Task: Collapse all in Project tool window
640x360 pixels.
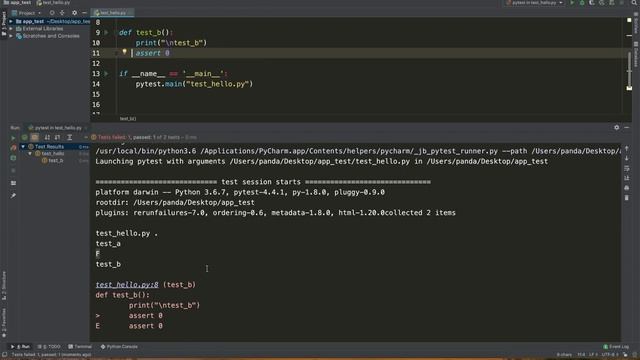Action: (62, 13)
